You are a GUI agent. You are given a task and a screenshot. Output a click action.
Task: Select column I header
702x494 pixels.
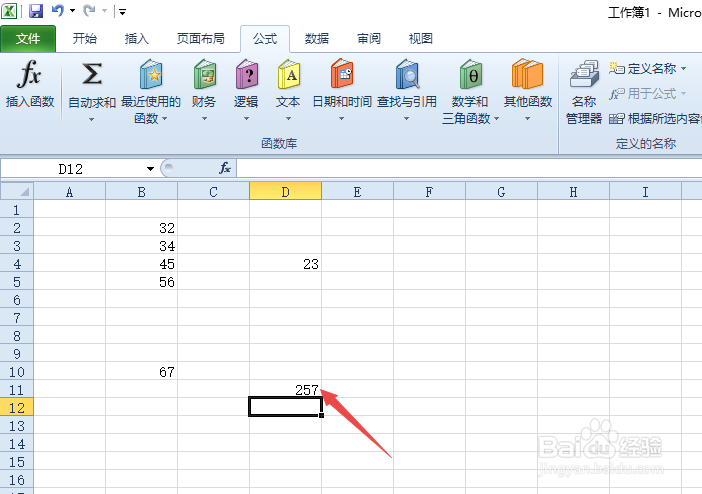point(645,192)
